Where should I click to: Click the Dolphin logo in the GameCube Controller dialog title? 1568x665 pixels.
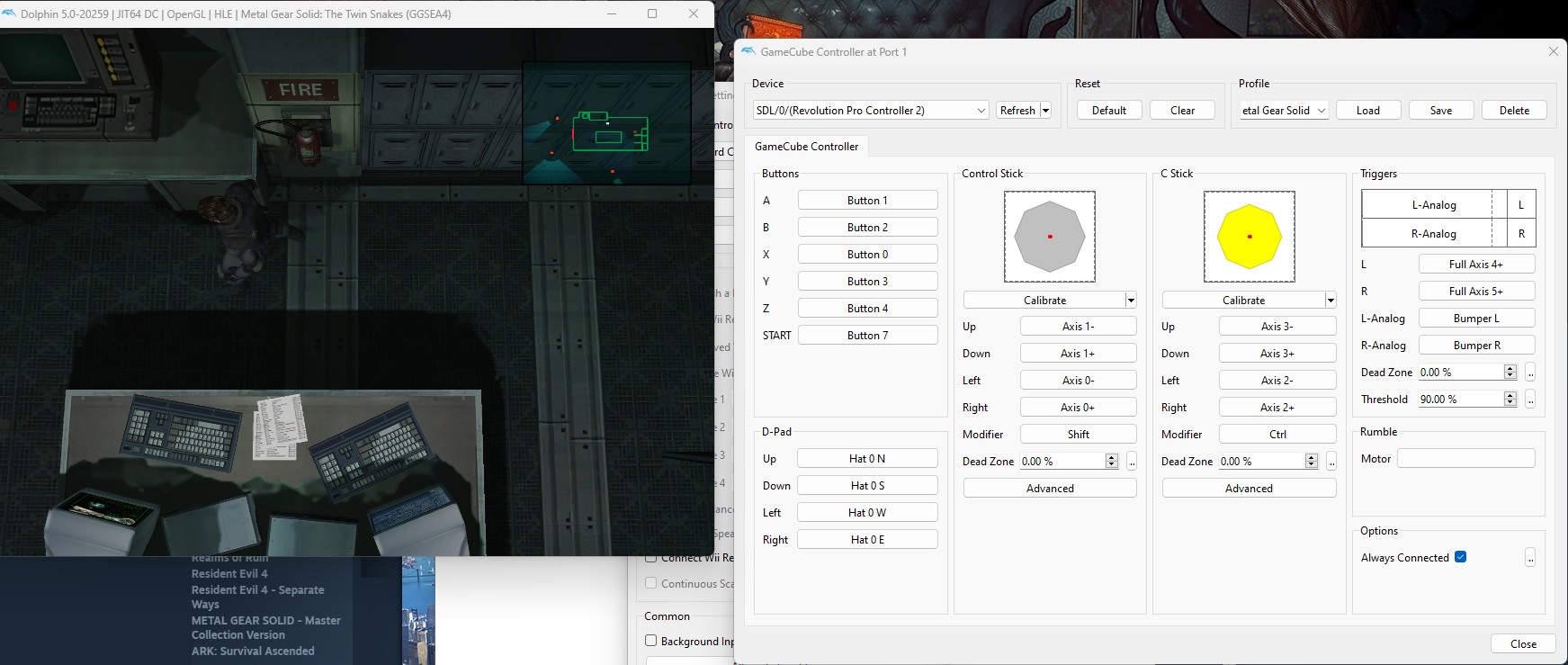pyautogui.click(x=748, y=51)
